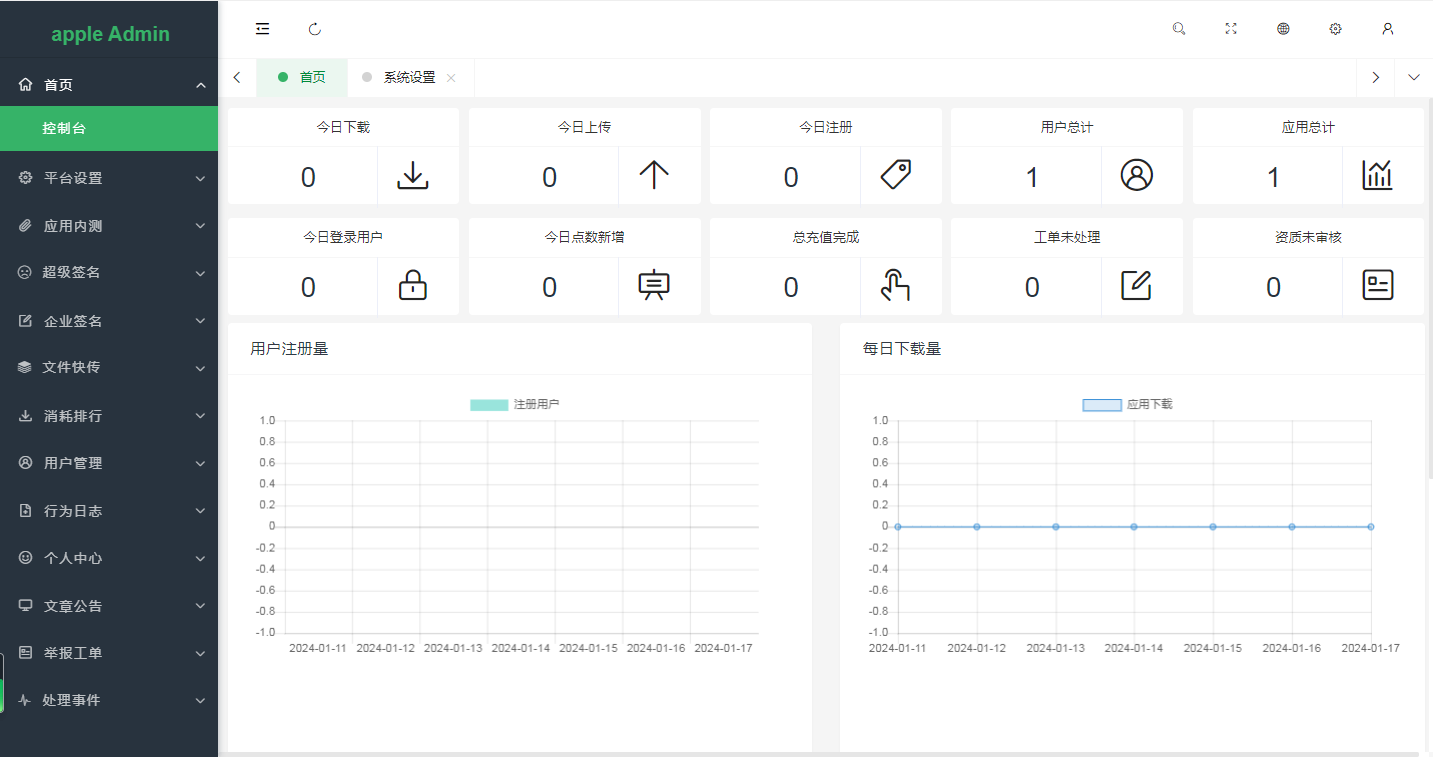Expand the 企业签名 menu
1433x757 pixels.
[200, 321]
